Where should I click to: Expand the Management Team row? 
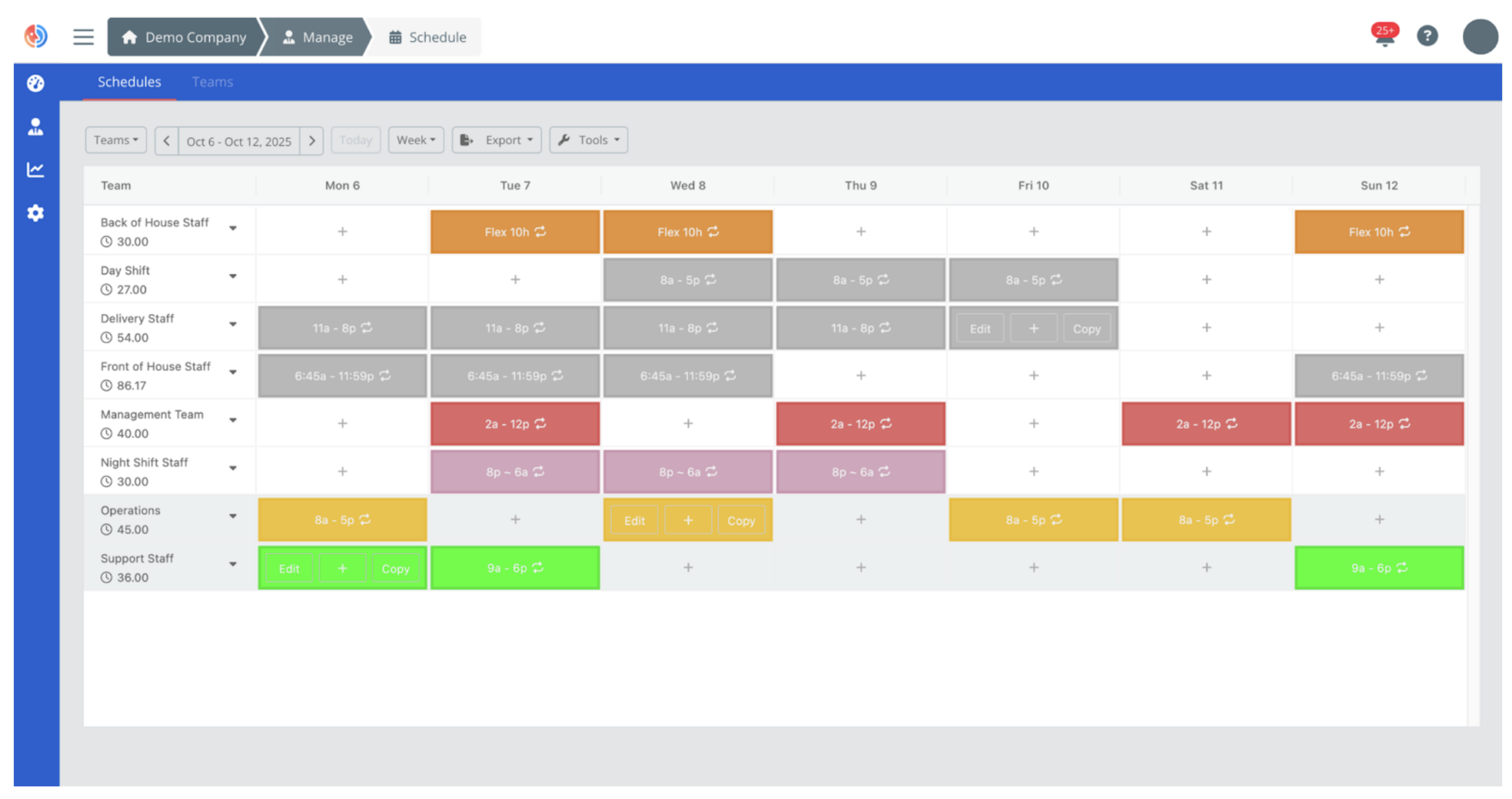(233, 420)
